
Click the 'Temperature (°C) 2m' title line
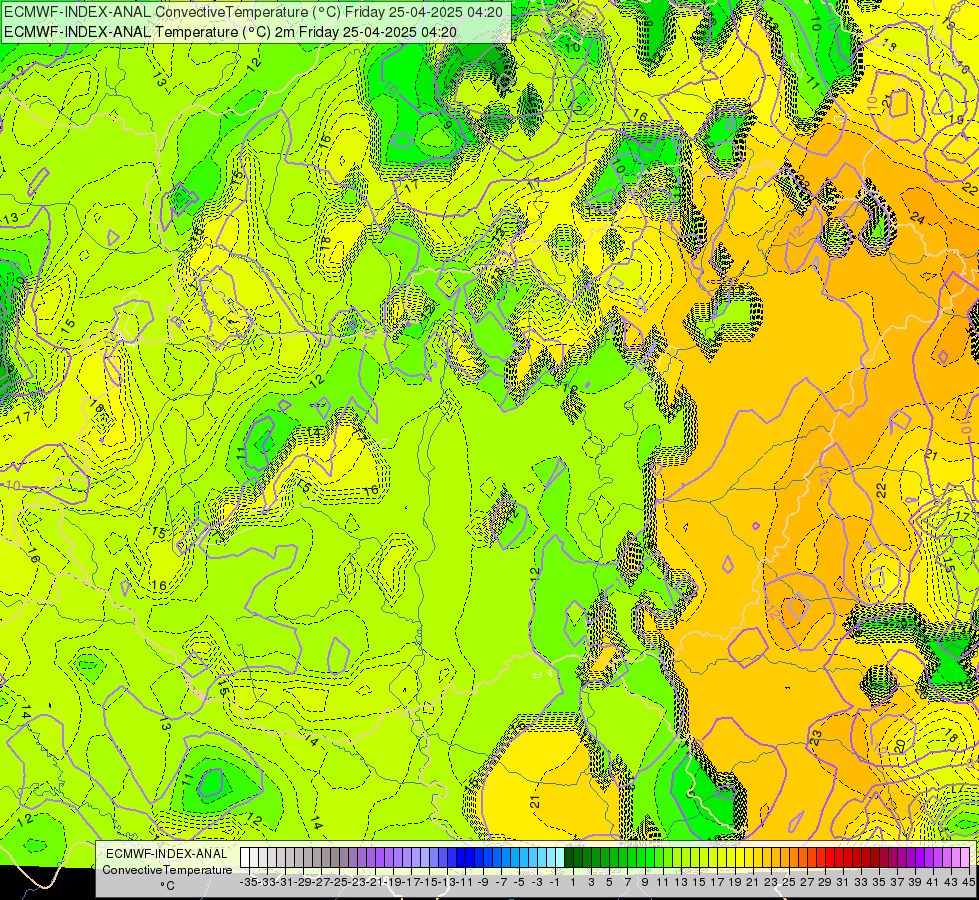(230, 32)
